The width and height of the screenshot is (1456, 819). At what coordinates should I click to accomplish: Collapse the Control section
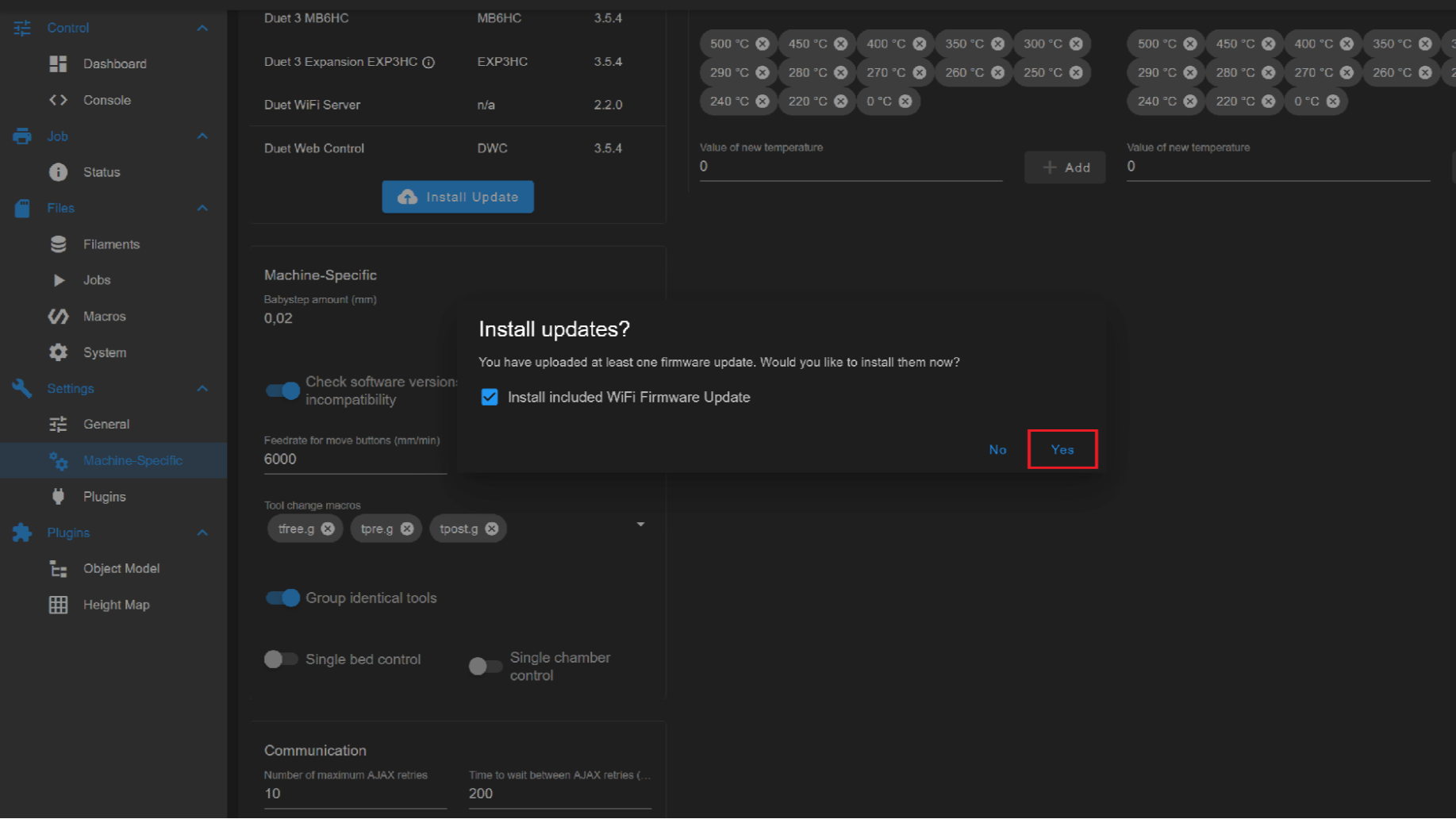202,28
